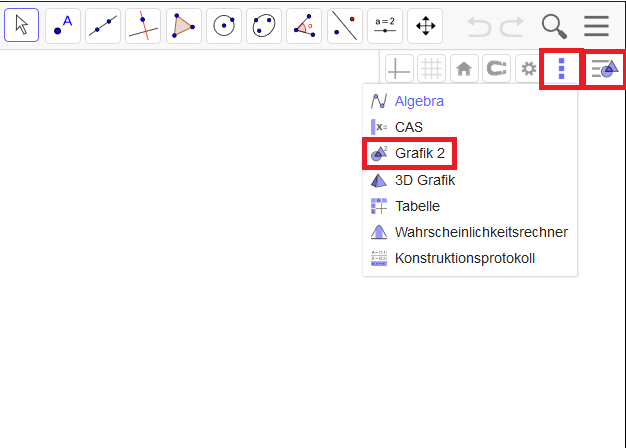Open the Grafik 2 view

coord(470,153)
